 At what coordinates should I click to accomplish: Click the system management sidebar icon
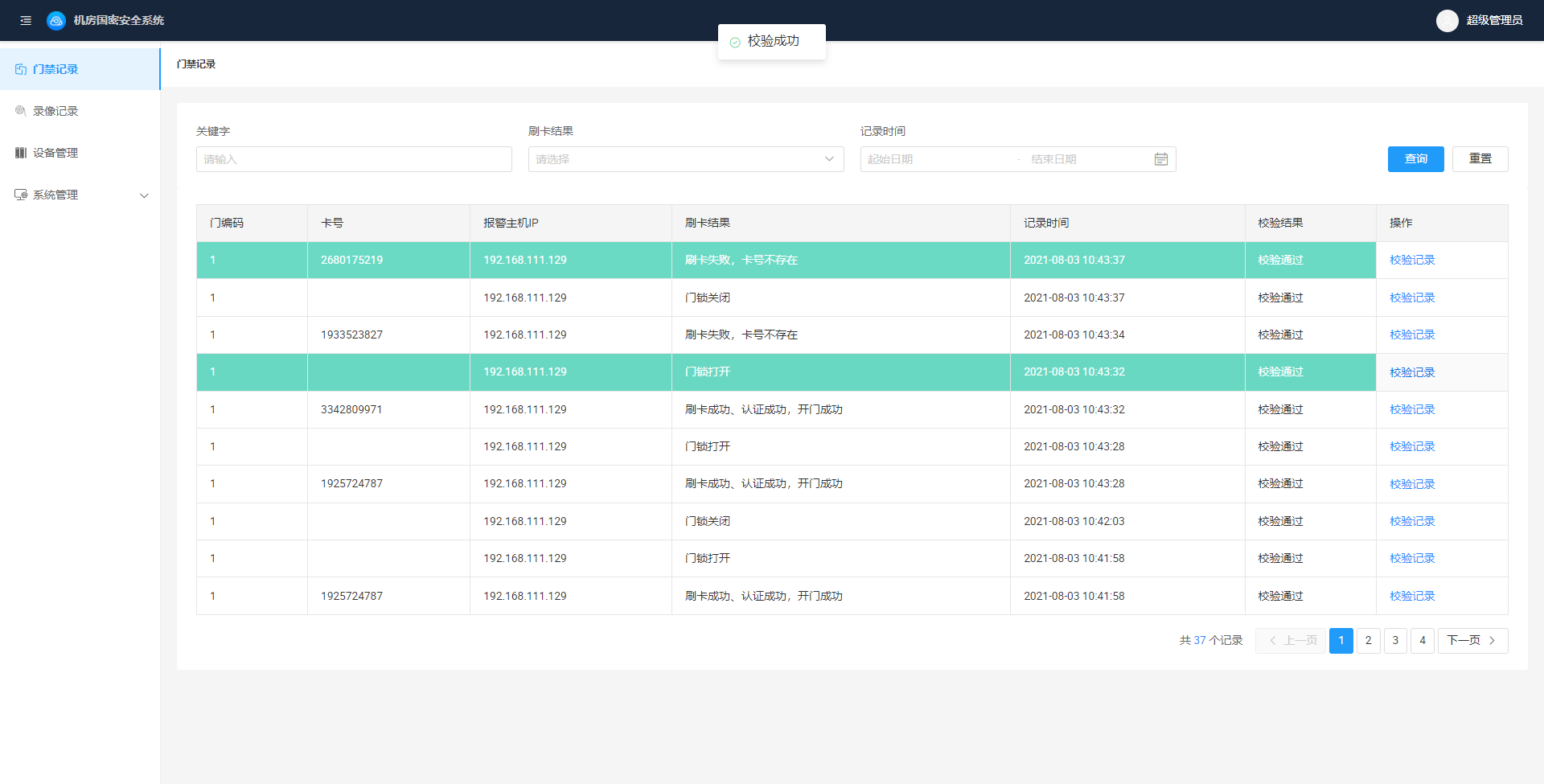coord(21,195)
